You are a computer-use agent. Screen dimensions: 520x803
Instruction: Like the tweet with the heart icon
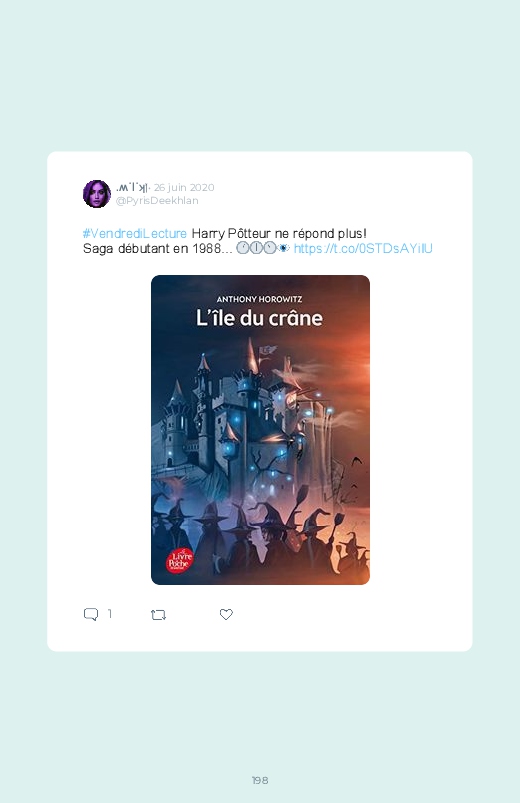pos(226,614)
